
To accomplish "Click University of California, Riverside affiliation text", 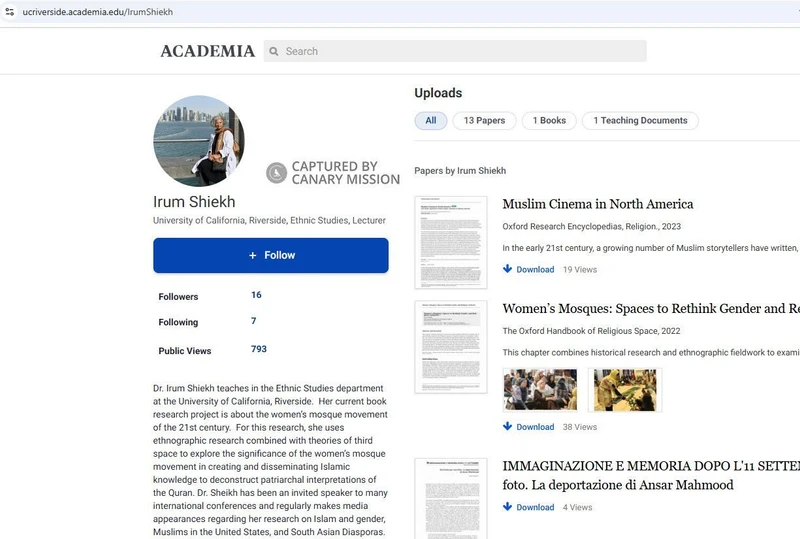I will coord(269,220).
